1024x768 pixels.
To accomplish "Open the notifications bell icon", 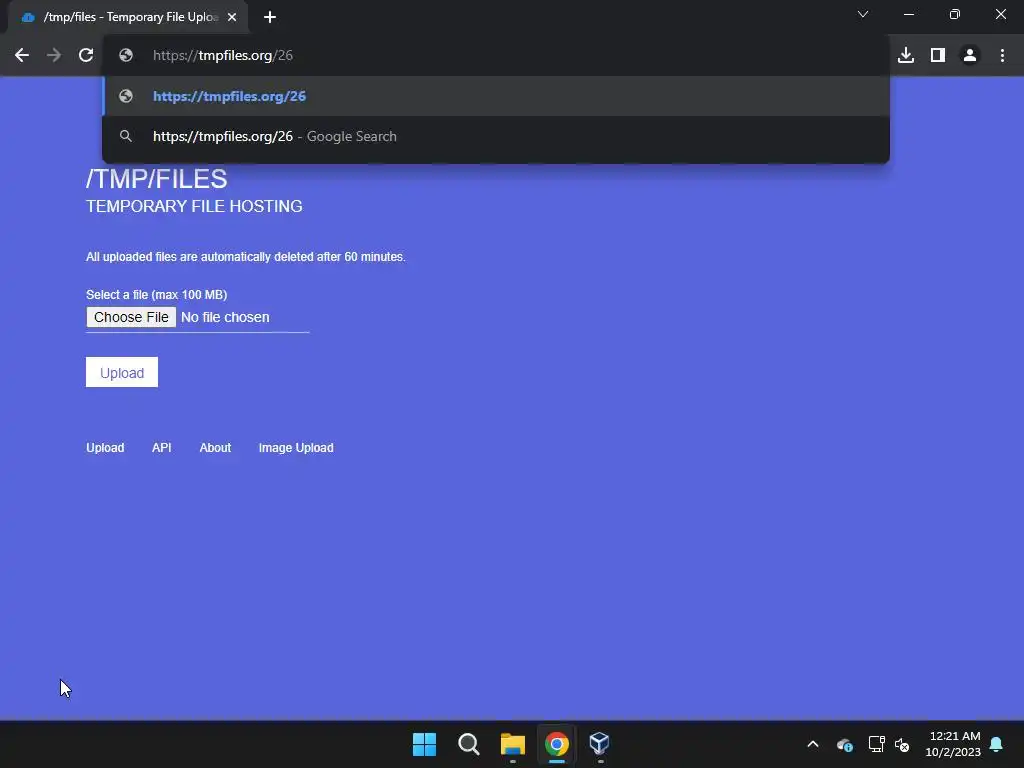I will [x=997, y=744].
